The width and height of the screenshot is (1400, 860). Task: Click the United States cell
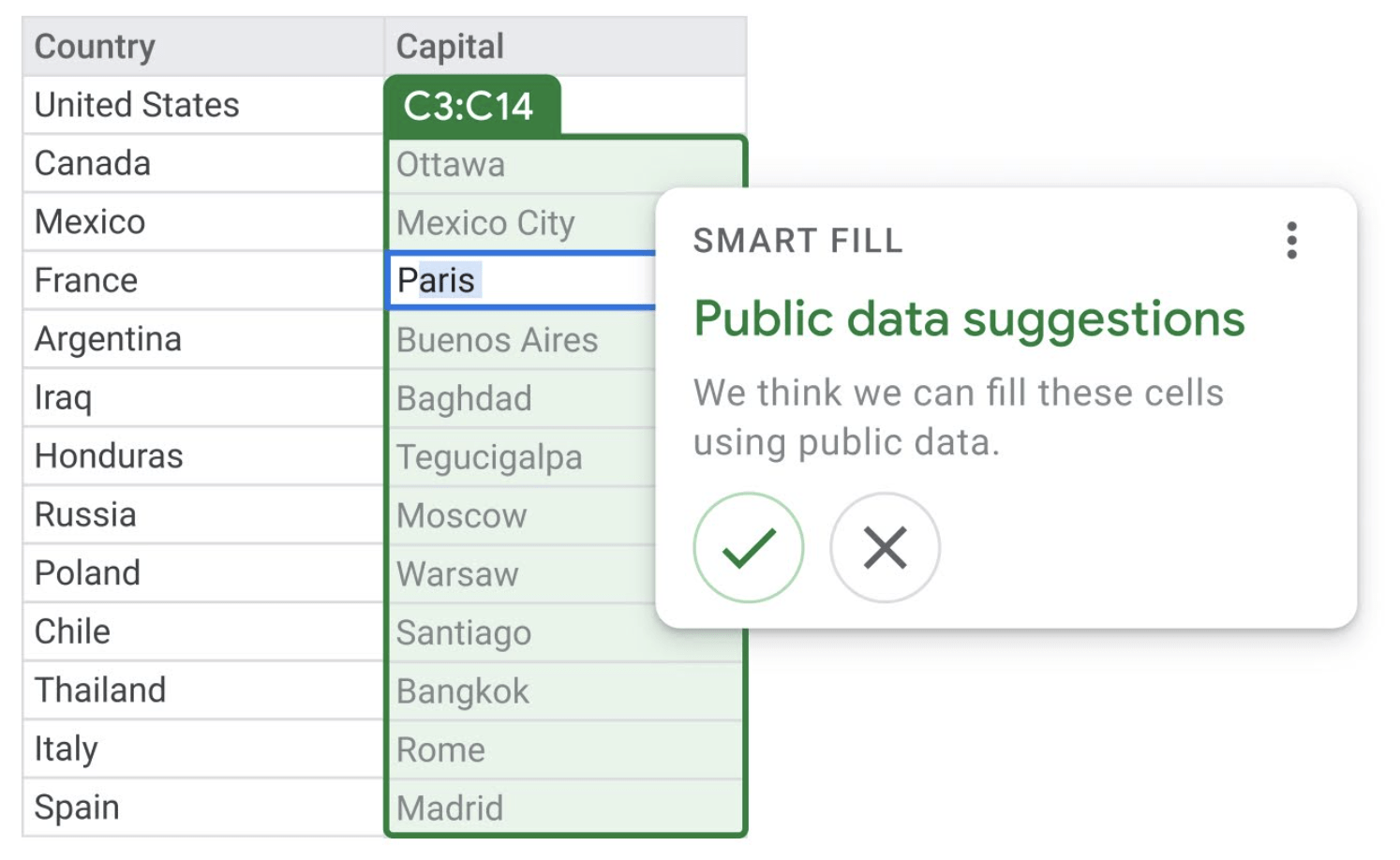(135, 104)
